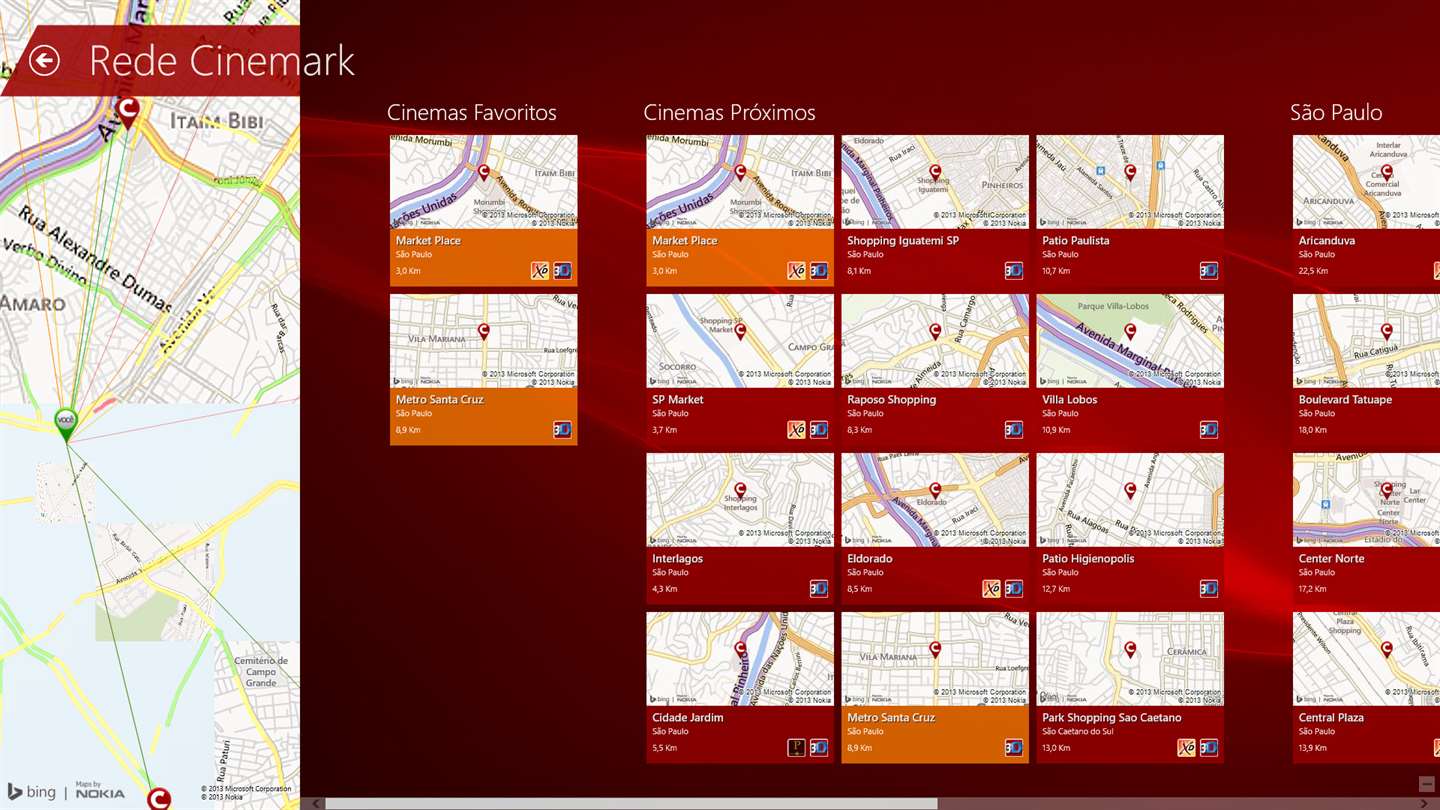Click 3D icon on Metro Santa Cruz in Cinemas Favoritos
The height and width of the screenshot is (810, 1440).
click(563, 430)
